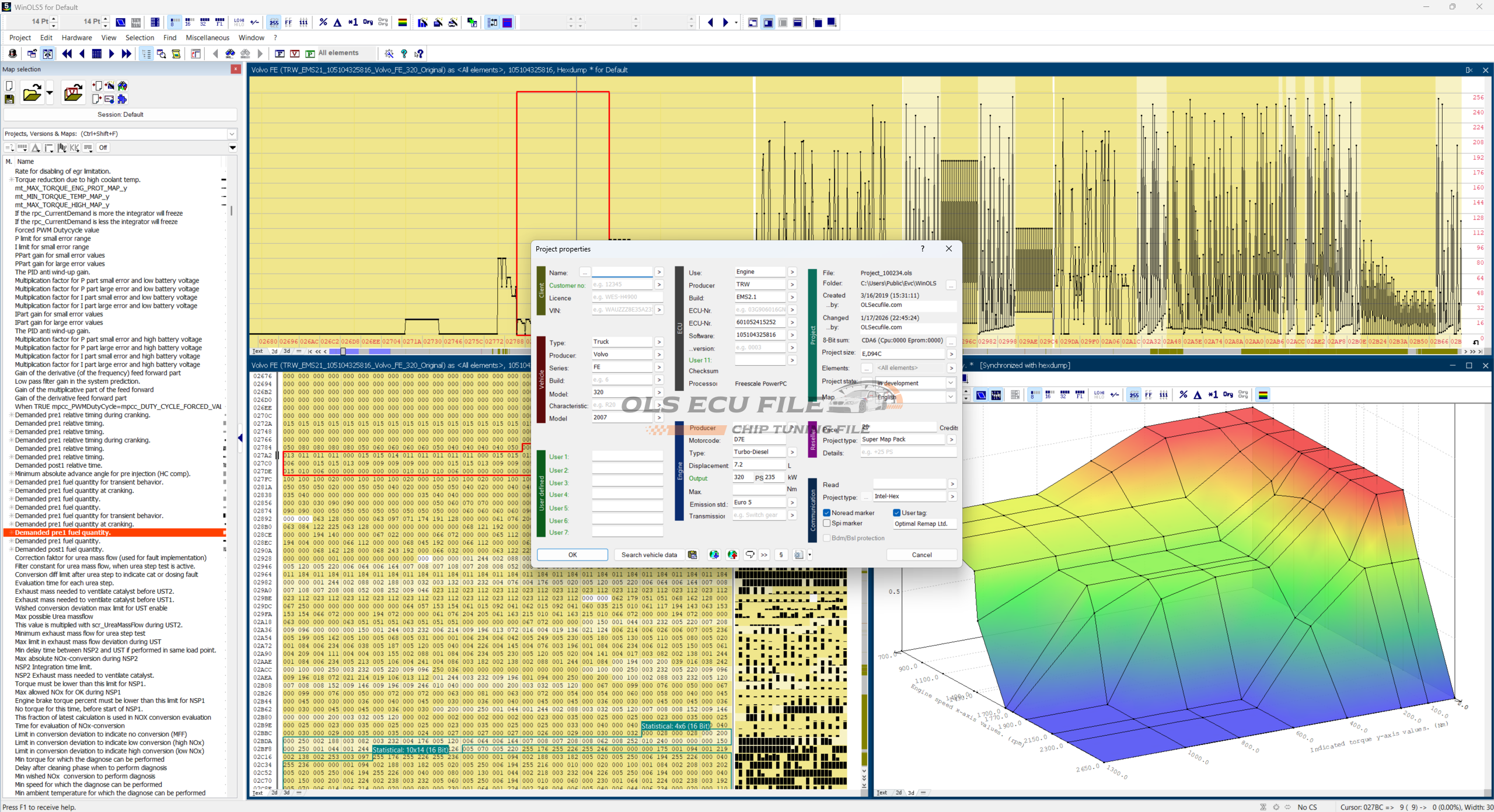The width and height of the screenshot is (1494, 812).
Task: Expand Torque reduction due to high coolant temp
Action: [x=11, y=180]
